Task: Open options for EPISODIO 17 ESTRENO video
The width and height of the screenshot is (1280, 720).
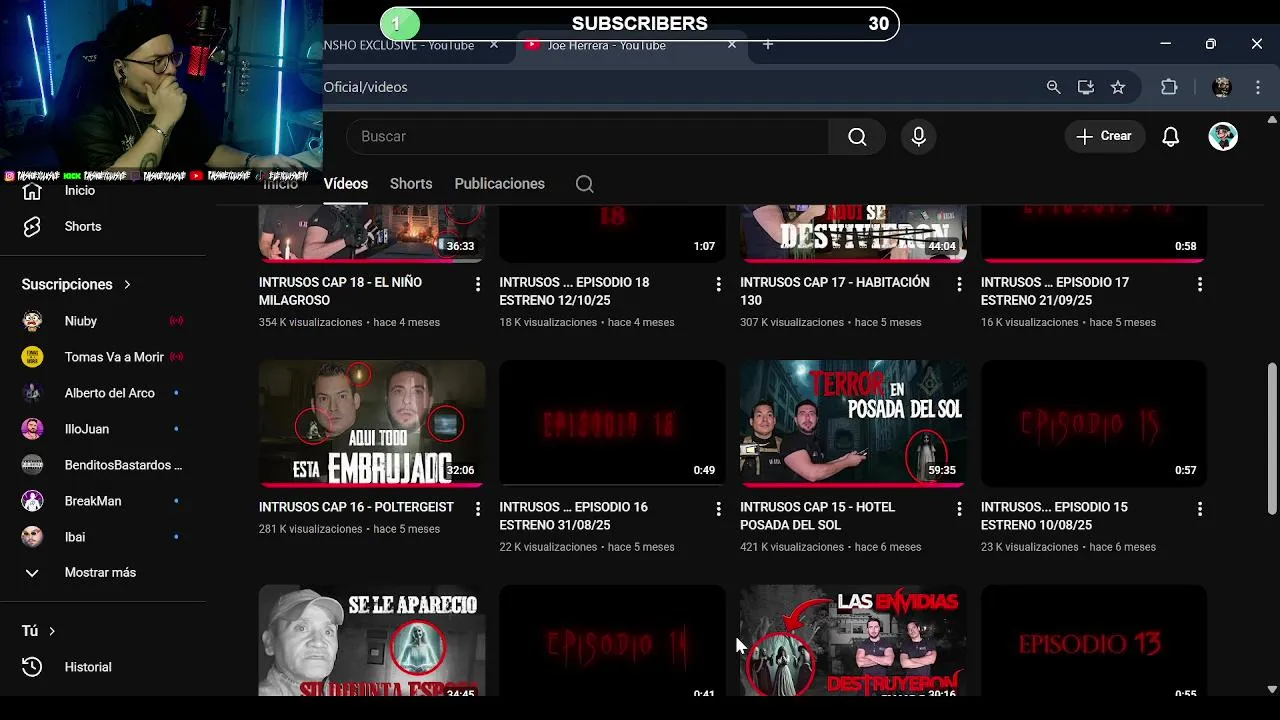Action: point(1200,285)
